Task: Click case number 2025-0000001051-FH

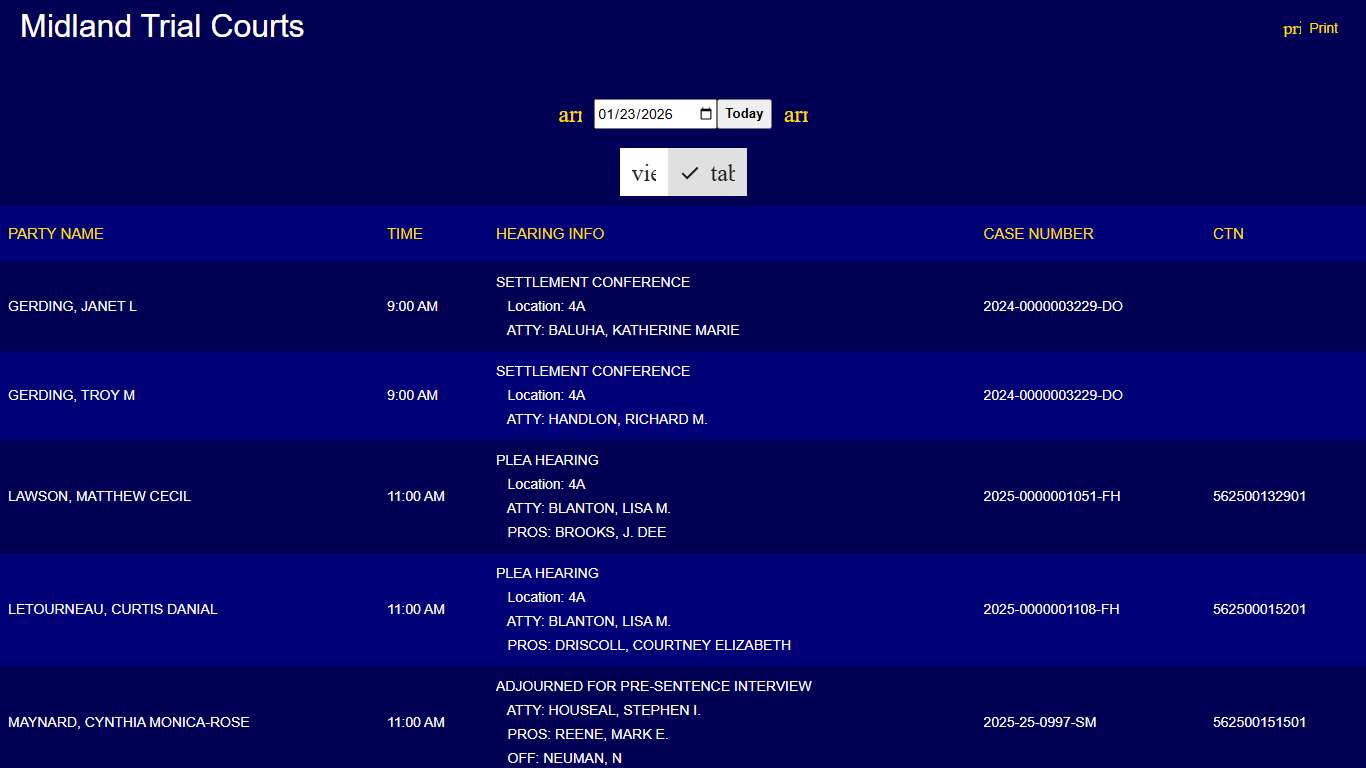Action: coord(1051,497)
